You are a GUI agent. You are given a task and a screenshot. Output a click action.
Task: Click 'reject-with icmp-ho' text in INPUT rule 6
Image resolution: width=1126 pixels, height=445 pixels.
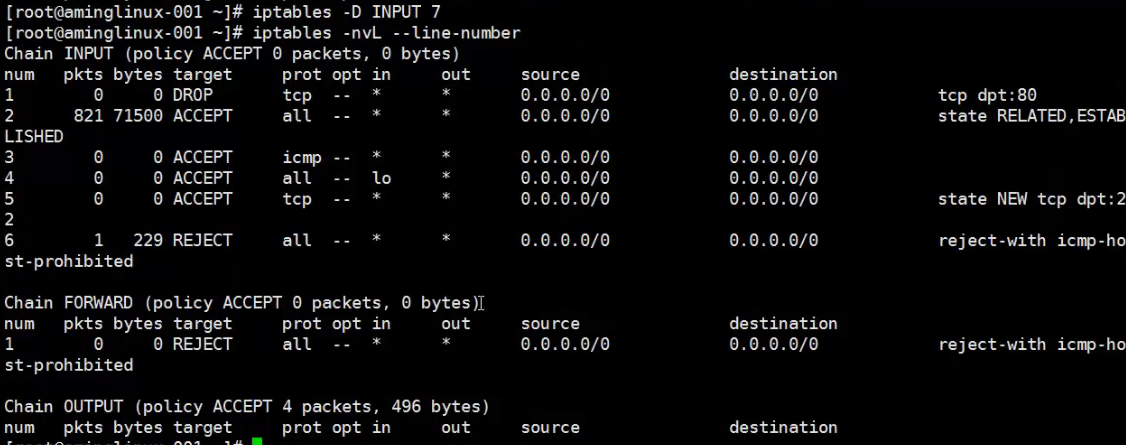click(1031, 240)
